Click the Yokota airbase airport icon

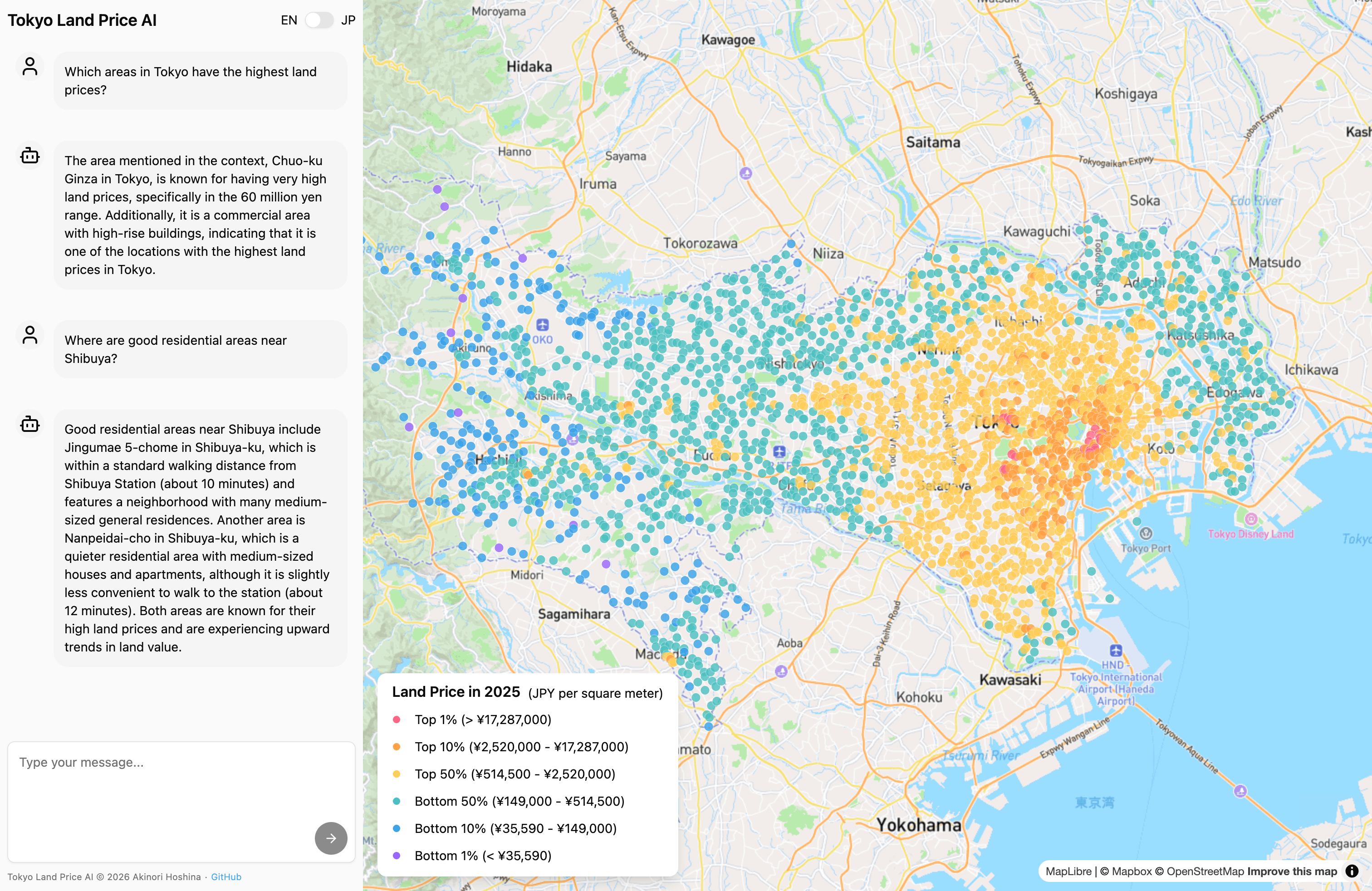tap(543, 324)
